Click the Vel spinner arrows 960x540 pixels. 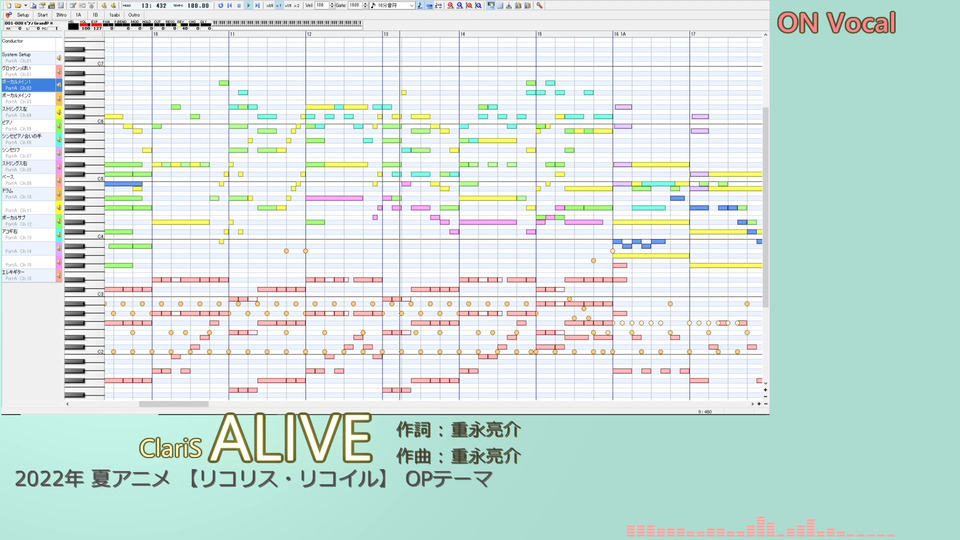click(x=332, y=6)
